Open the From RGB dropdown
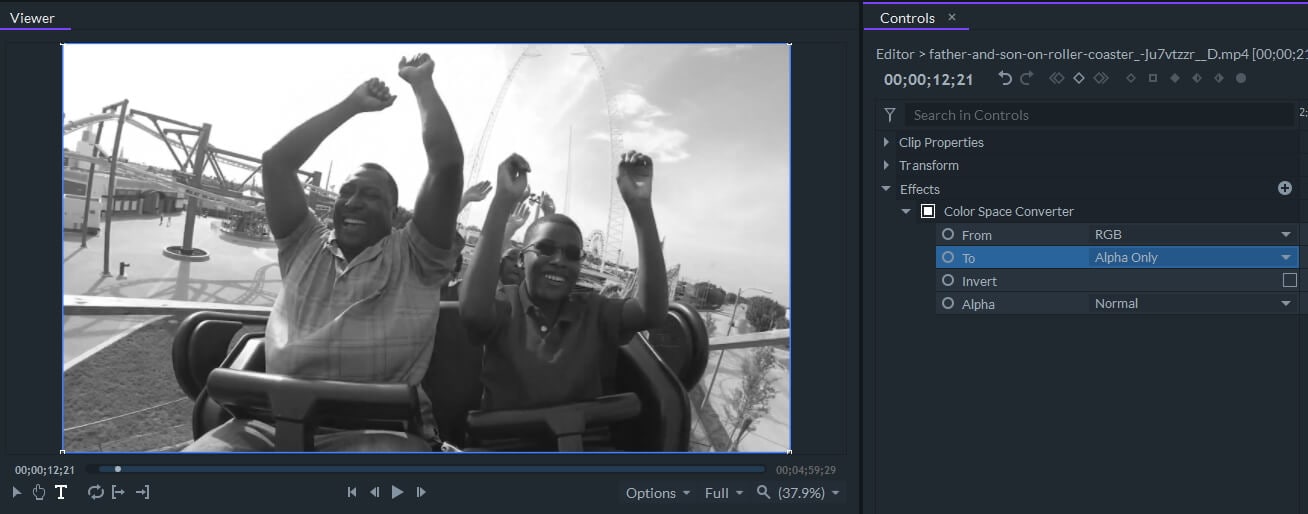 1192,234
